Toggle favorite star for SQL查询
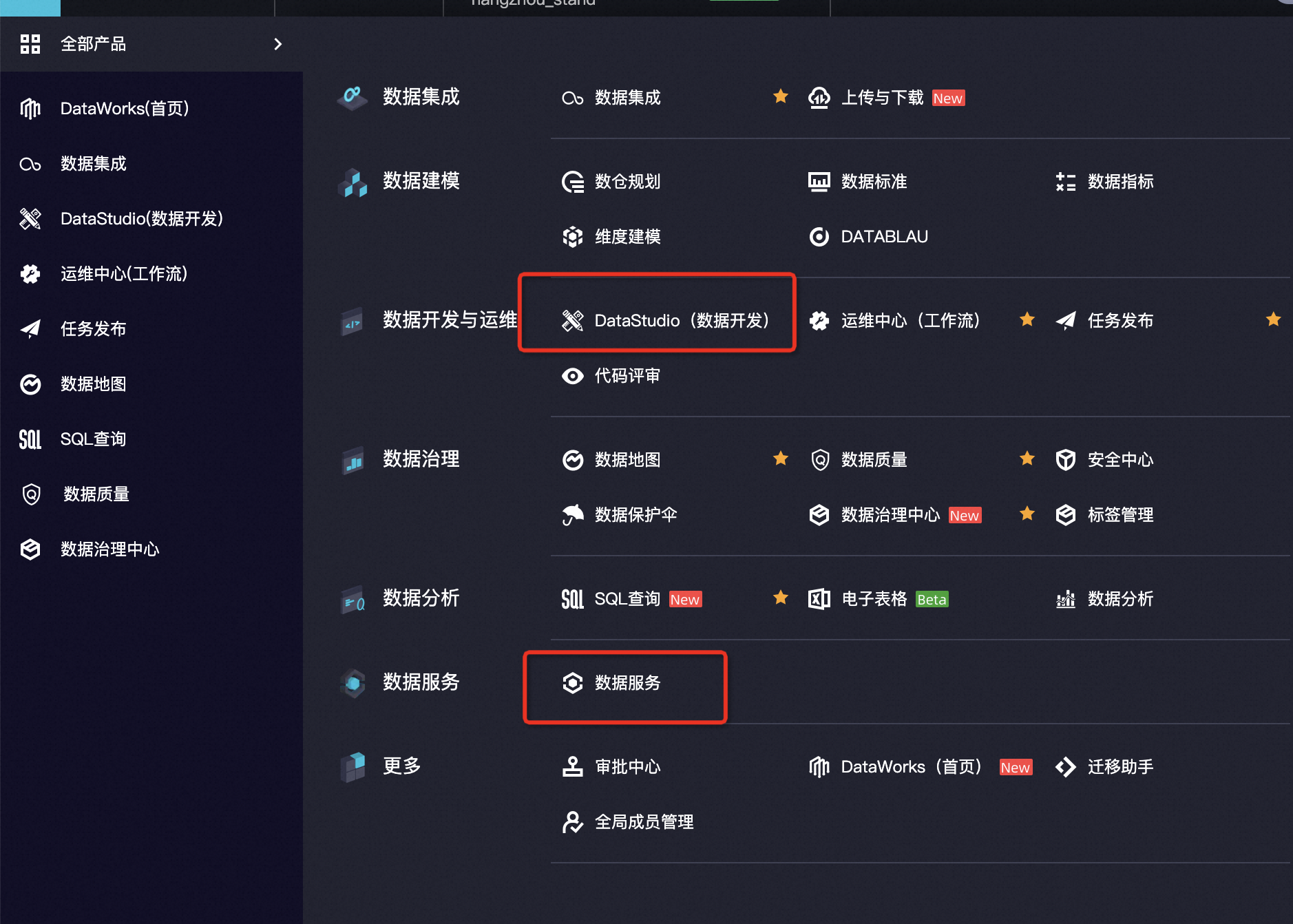 tap(781, 598)
